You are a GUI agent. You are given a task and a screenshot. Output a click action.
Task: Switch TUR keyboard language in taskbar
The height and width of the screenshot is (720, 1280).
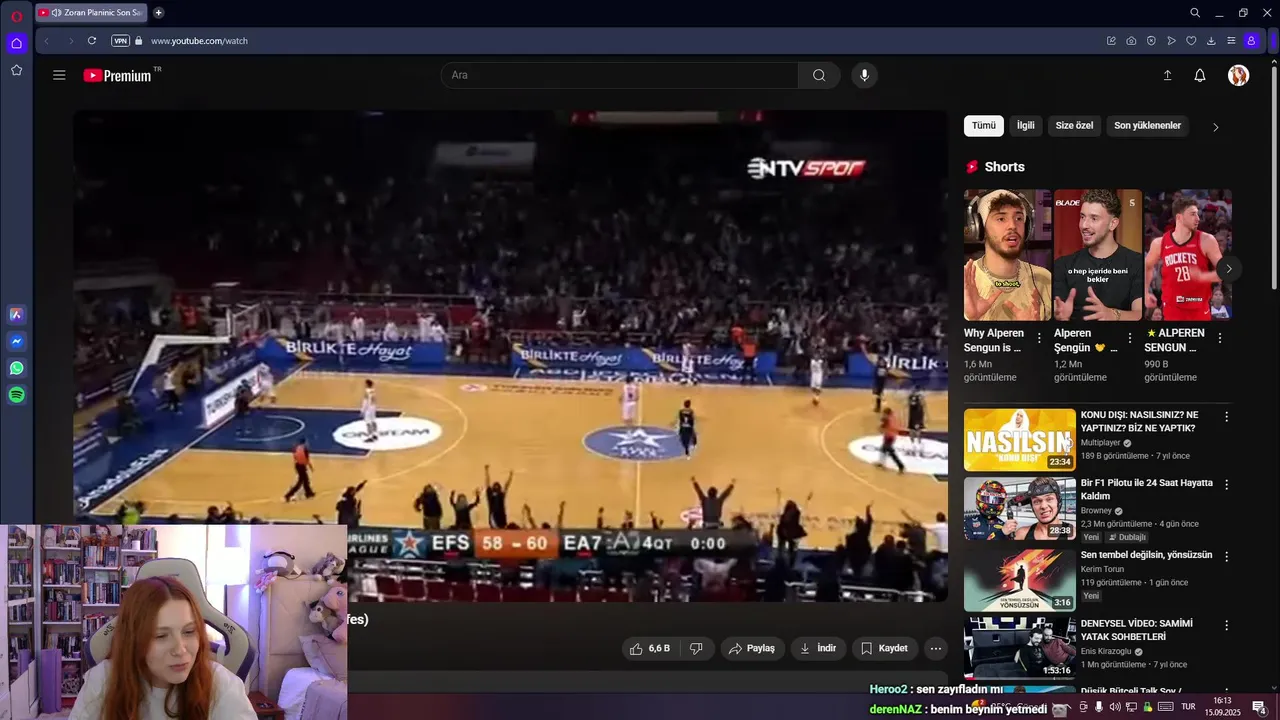coord(1188,707)
